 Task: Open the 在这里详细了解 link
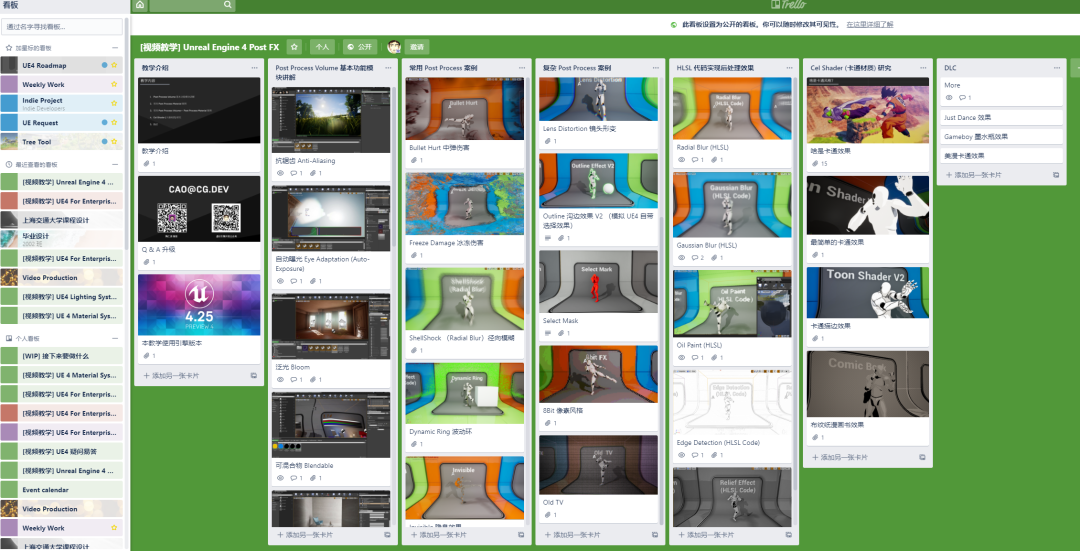point(870,25)
